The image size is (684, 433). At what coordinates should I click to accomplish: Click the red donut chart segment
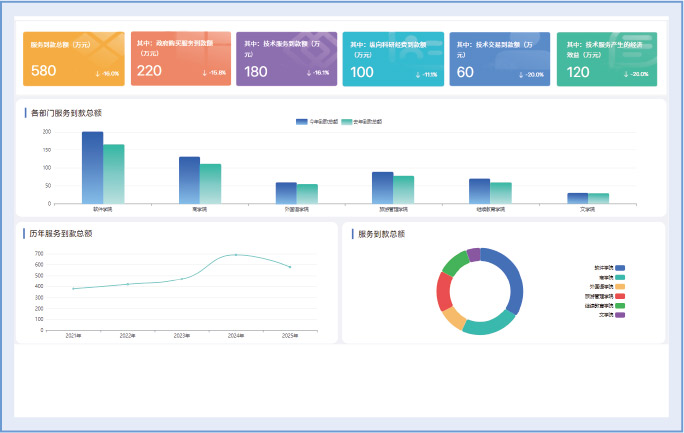[x=445, y=291]
